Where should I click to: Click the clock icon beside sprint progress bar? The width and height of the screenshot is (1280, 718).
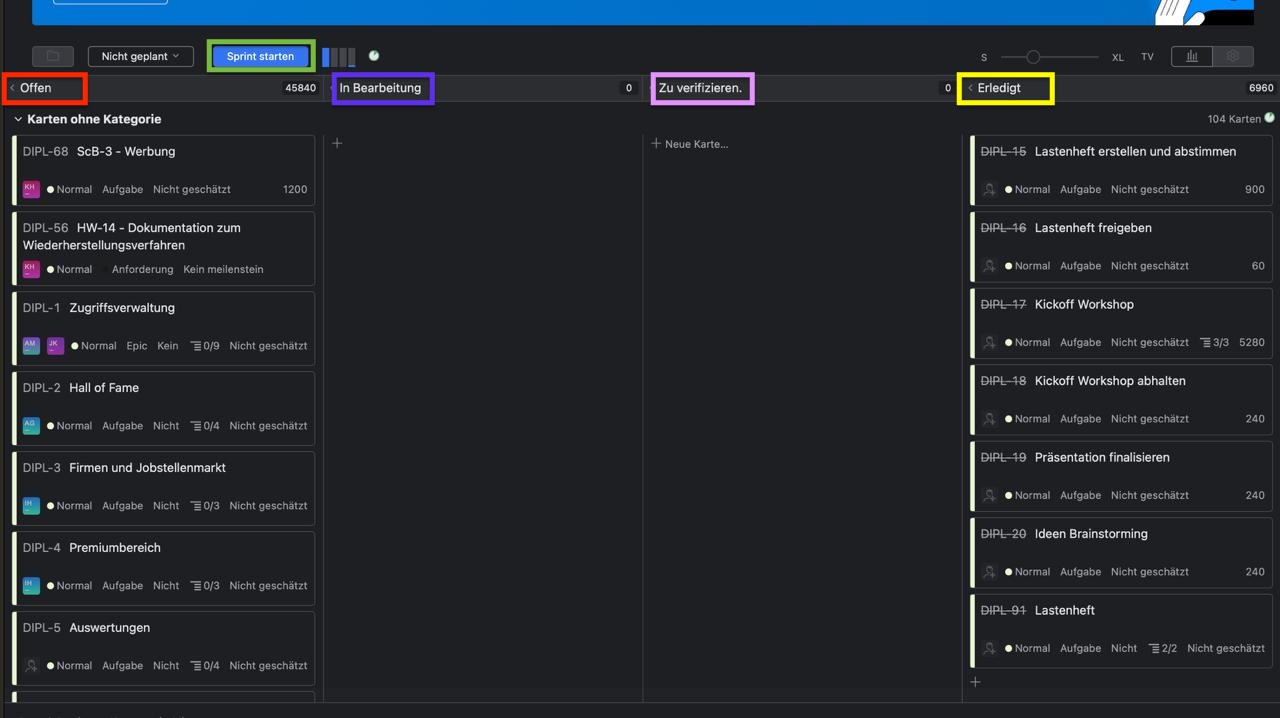click(374, 56)
